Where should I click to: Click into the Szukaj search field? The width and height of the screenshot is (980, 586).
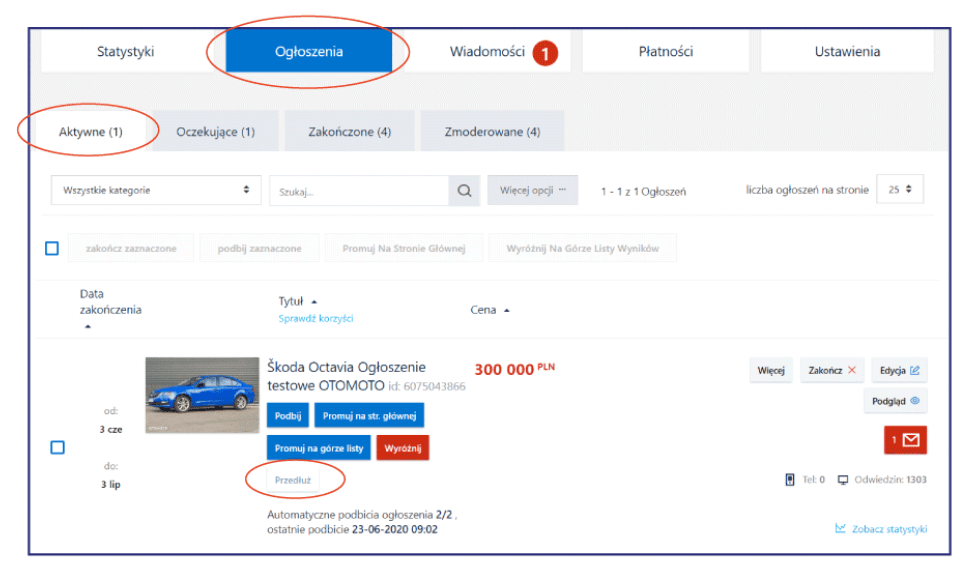pyautogui.click(x=359, y=191)
